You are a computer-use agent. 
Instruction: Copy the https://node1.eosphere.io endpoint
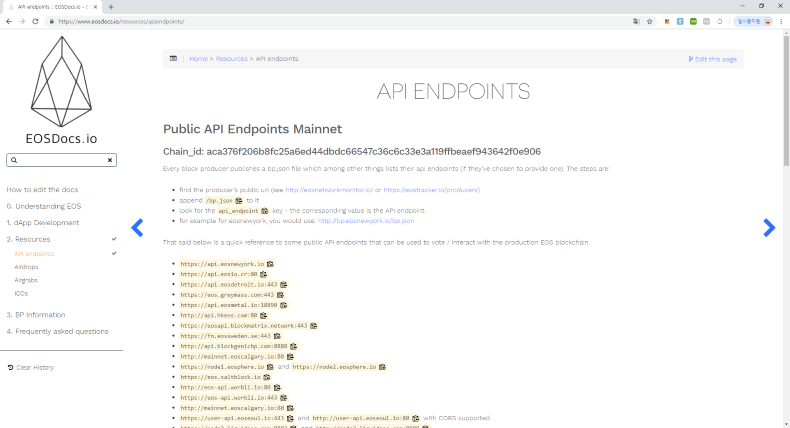click(270, 367)
